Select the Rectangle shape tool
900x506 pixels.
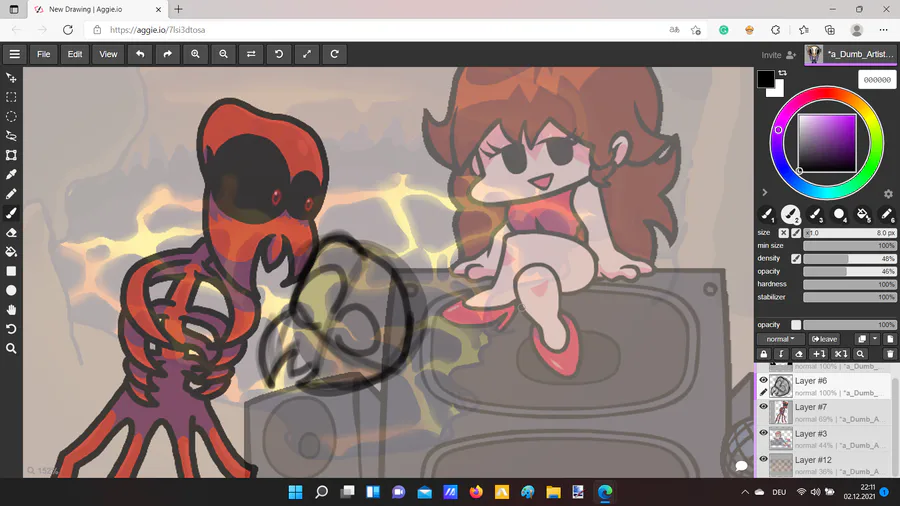[11, 271]
